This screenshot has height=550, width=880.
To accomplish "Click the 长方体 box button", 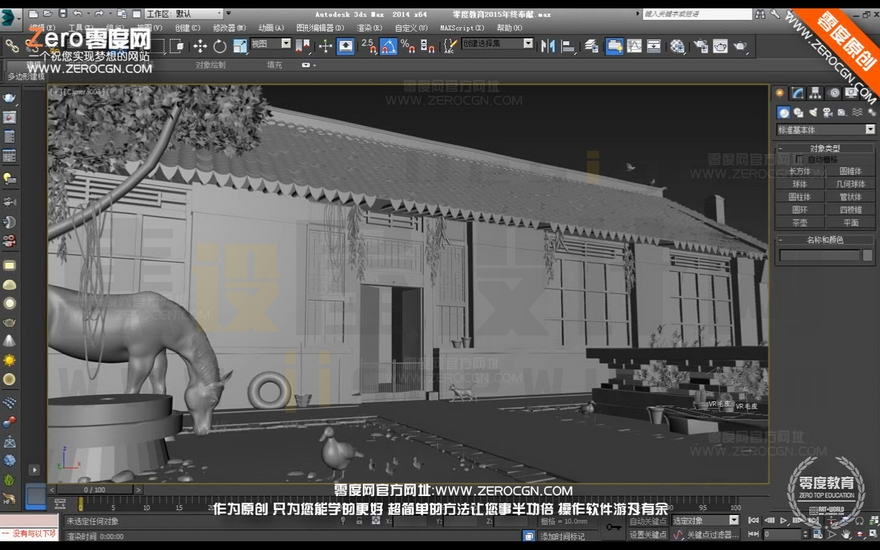I will (x=800, y=171).
